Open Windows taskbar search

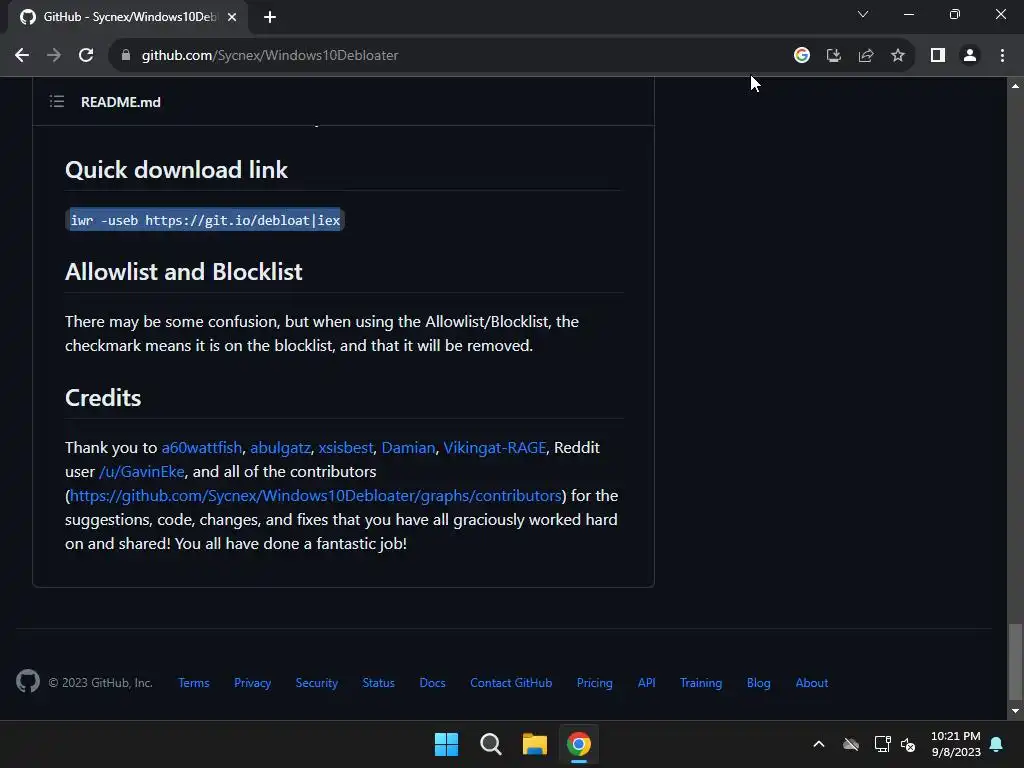490,744
